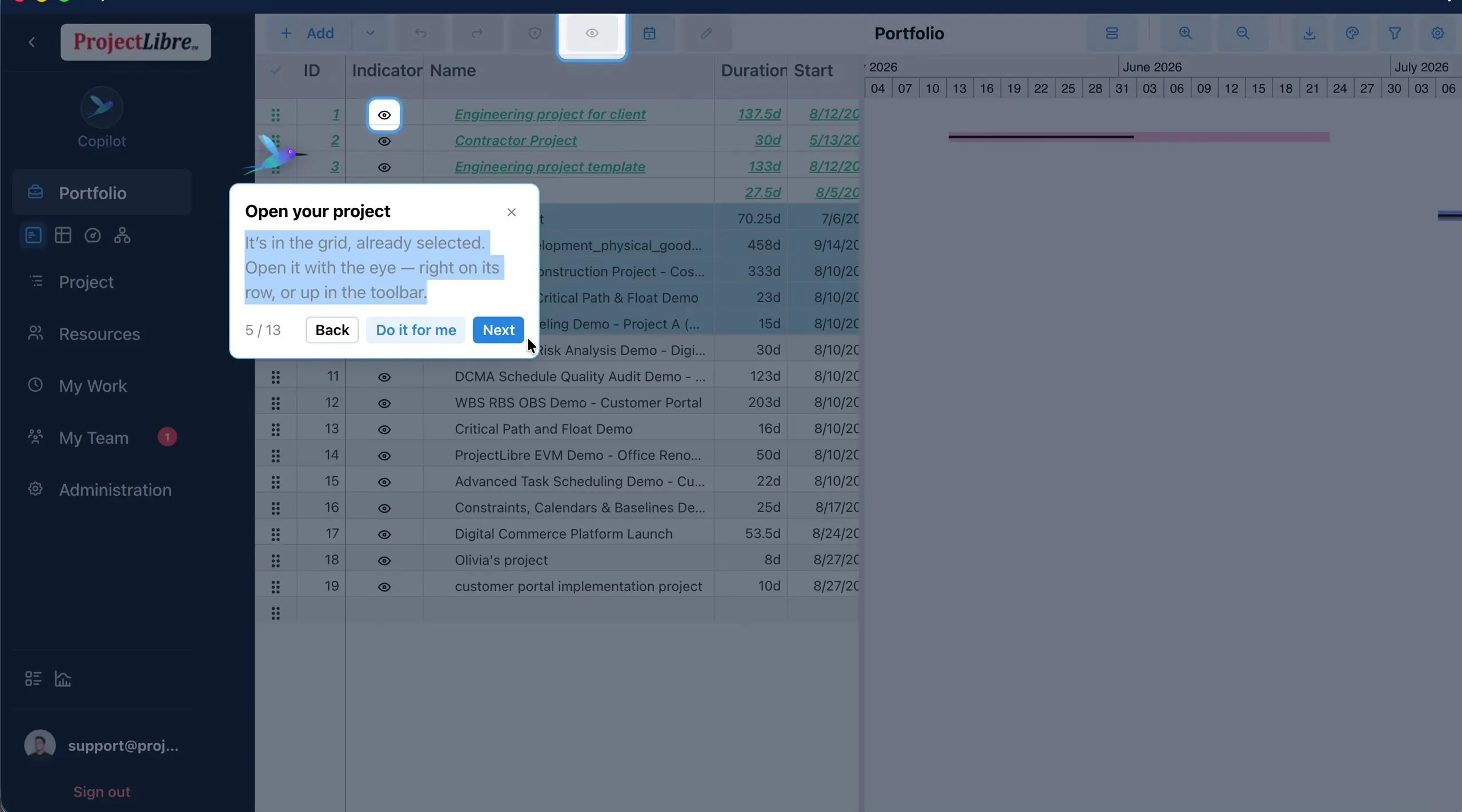This screenshot has width=1462, height=812.
Task: Click the bar chart icon at sidebar bottom
Action: (x=63, y=678)
